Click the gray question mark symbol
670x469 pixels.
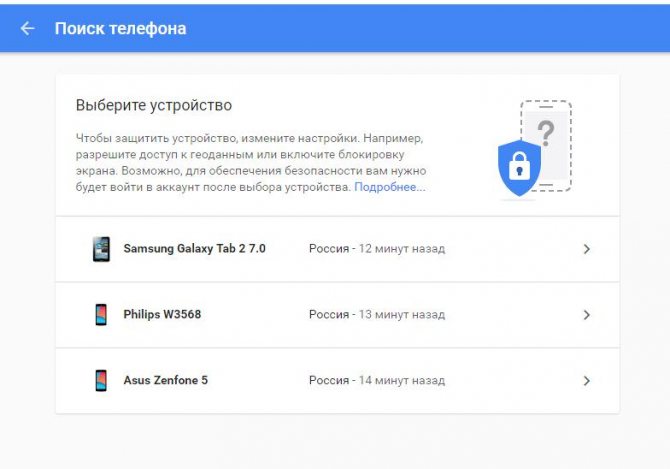[x=545, y=131]
